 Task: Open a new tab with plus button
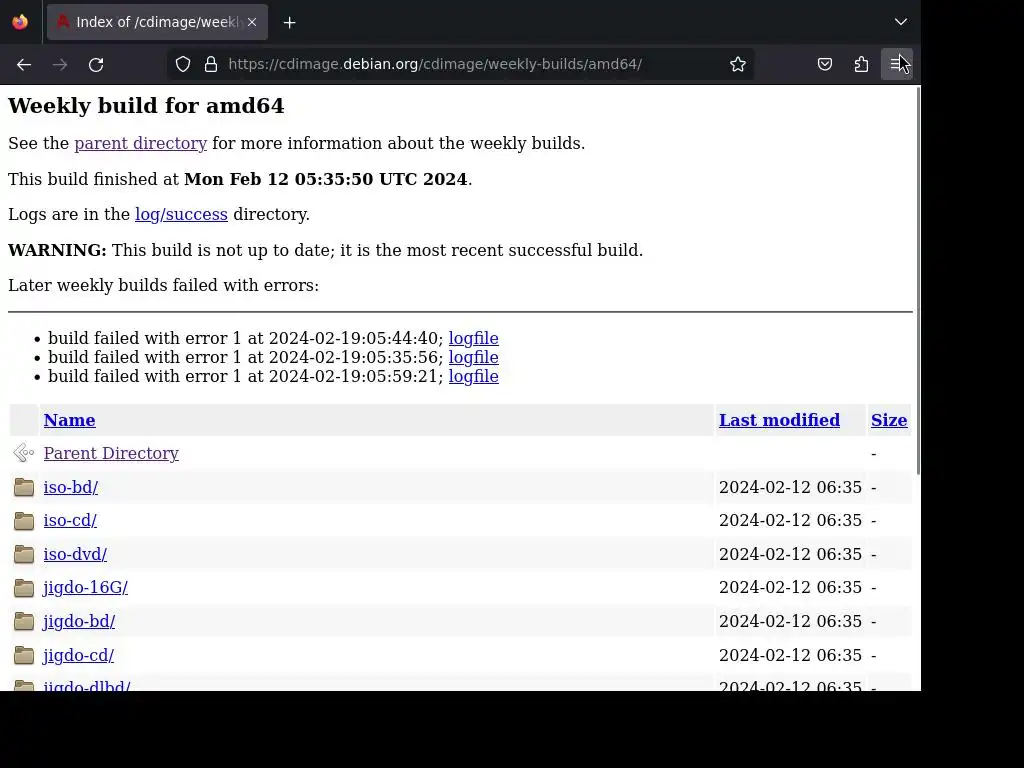click(x=289, y=22)
